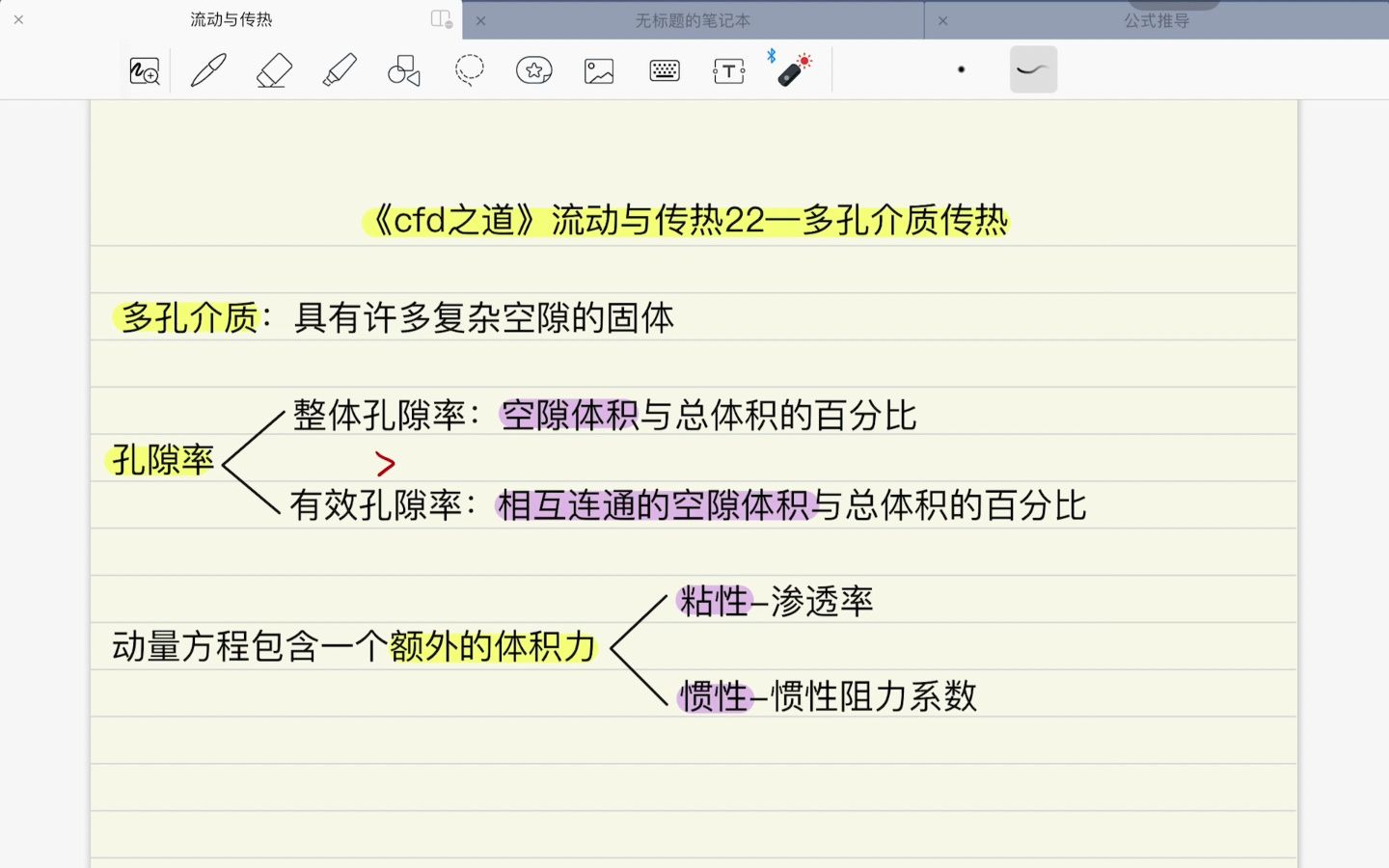The width and height of the screenshot is (1389, 868).
Task: Select the zoom writing window tool
Action: [x=145, y=70]
